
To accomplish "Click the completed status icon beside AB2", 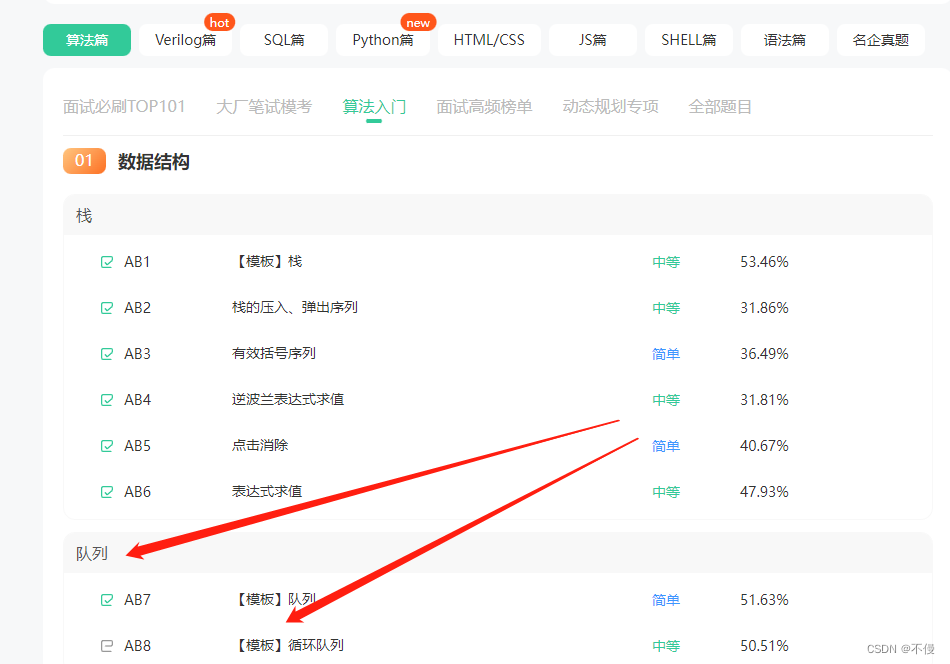I will [x=107, y=308].
